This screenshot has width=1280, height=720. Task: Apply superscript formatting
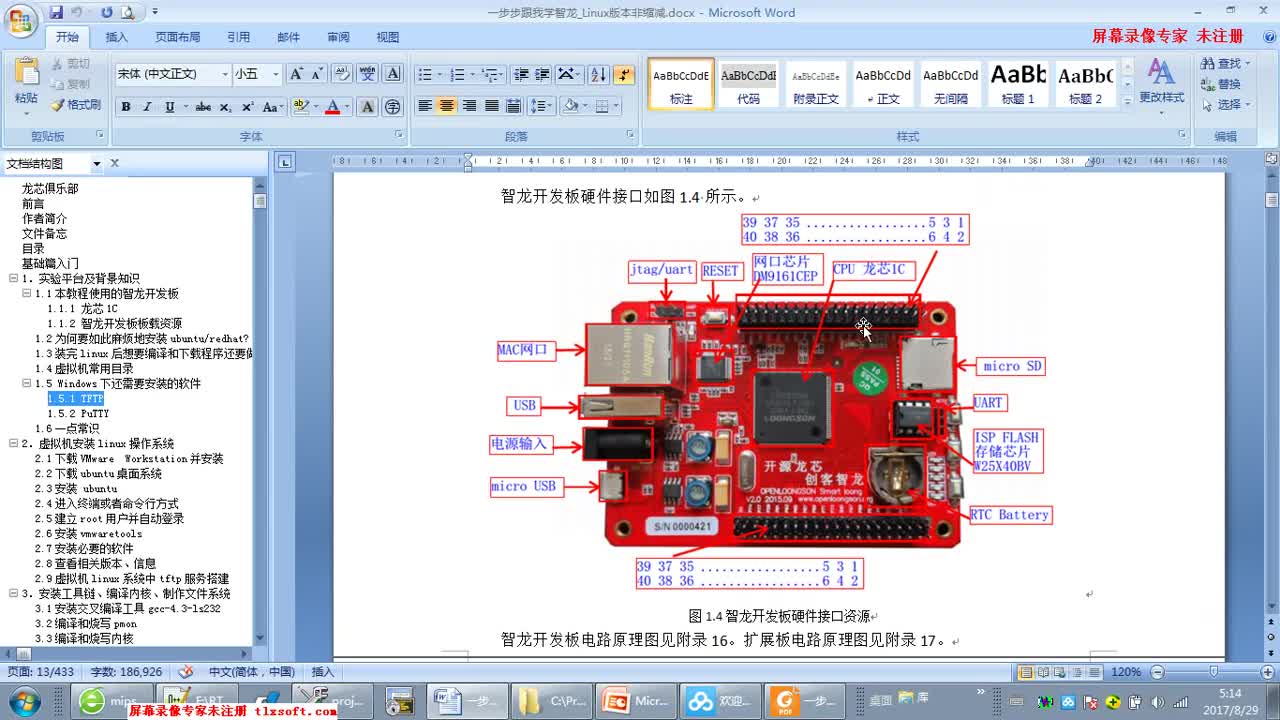coord(247,106)
